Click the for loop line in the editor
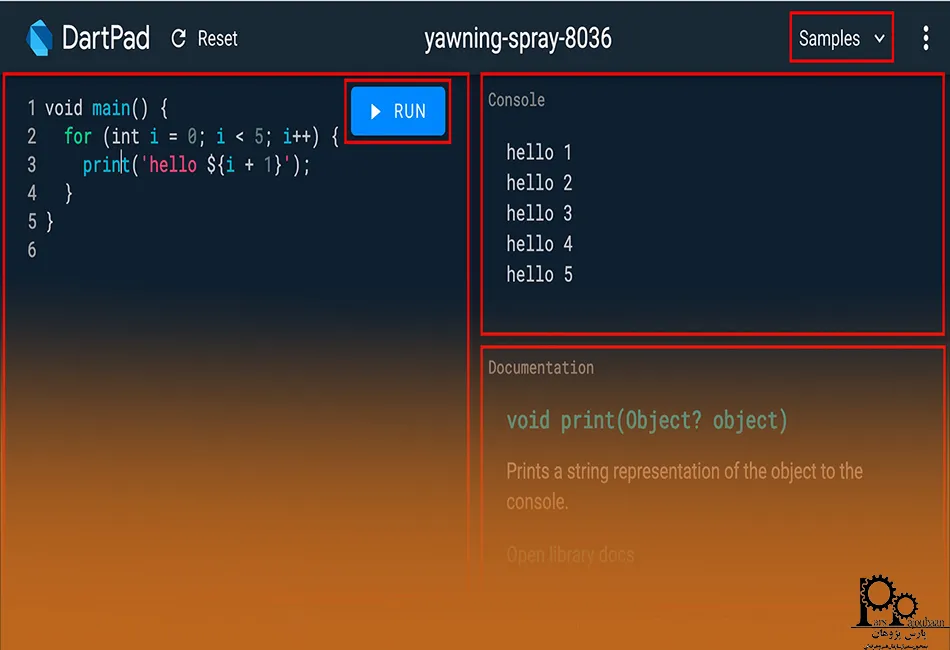 pos(200,136)
